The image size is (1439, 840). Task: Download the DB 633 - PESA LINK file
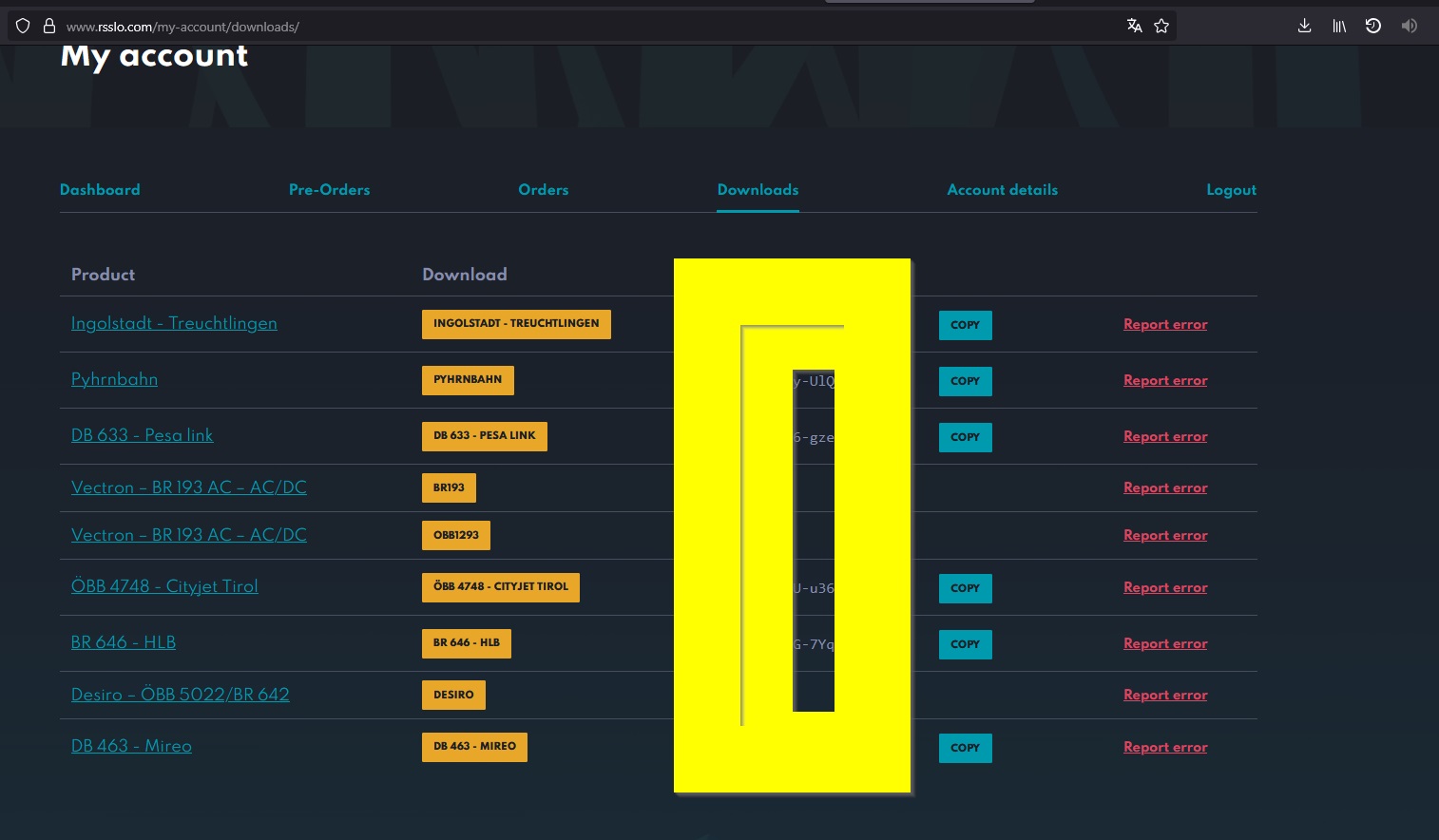click(x=485, y=436)
